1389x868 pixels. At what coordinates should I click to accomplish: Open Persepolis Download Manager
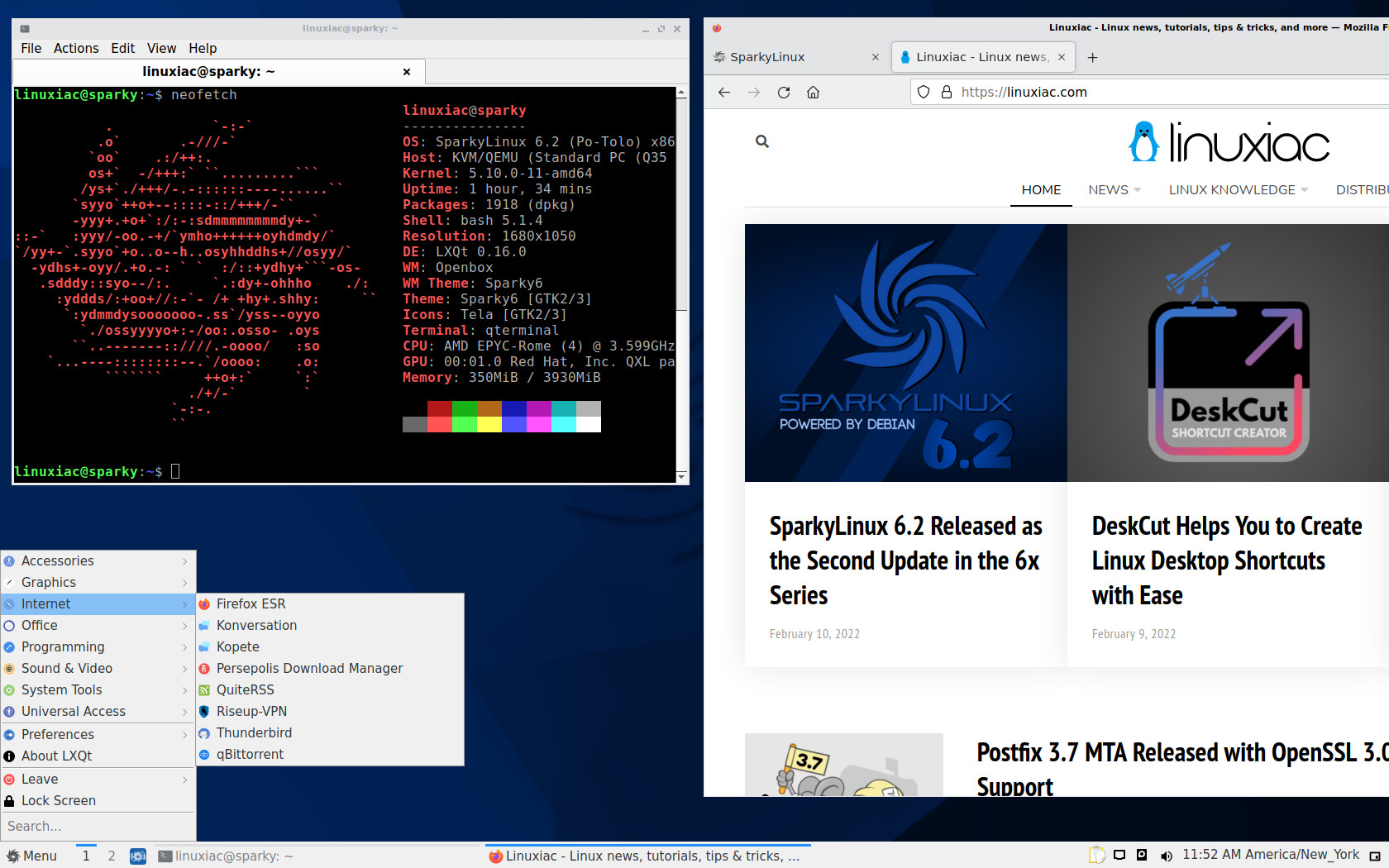coord(330,669)
